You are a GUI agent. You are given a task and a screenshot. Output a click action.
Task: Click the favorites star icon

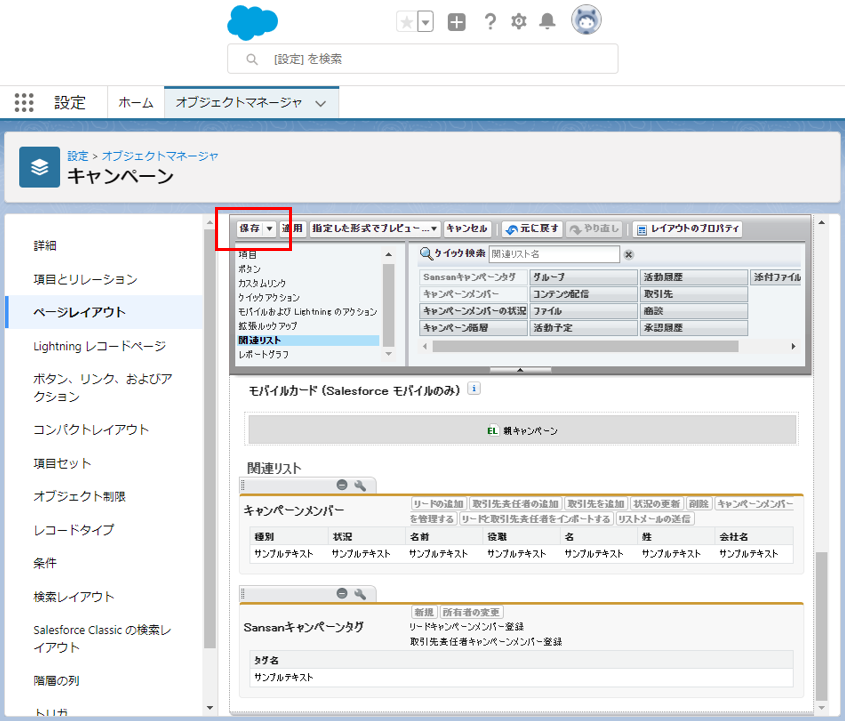(407, 21)
